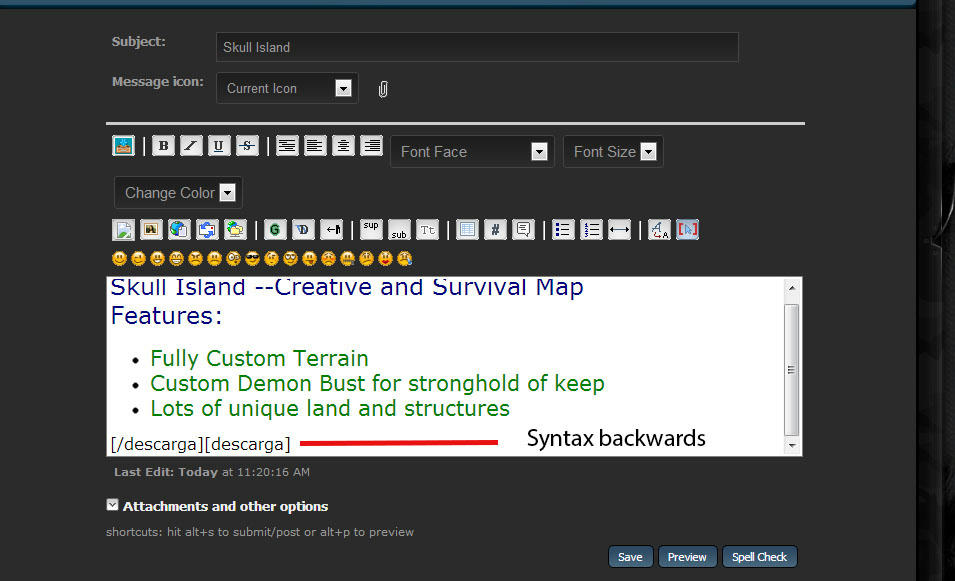Insert email link icon
Viewport: 955px width, 581px height.
click(207, 230)
